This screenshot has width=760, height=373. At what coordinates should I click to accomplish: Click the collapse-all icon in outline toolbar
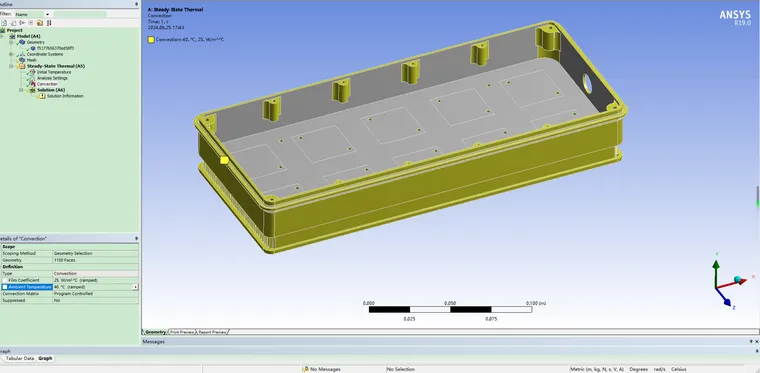31,23
